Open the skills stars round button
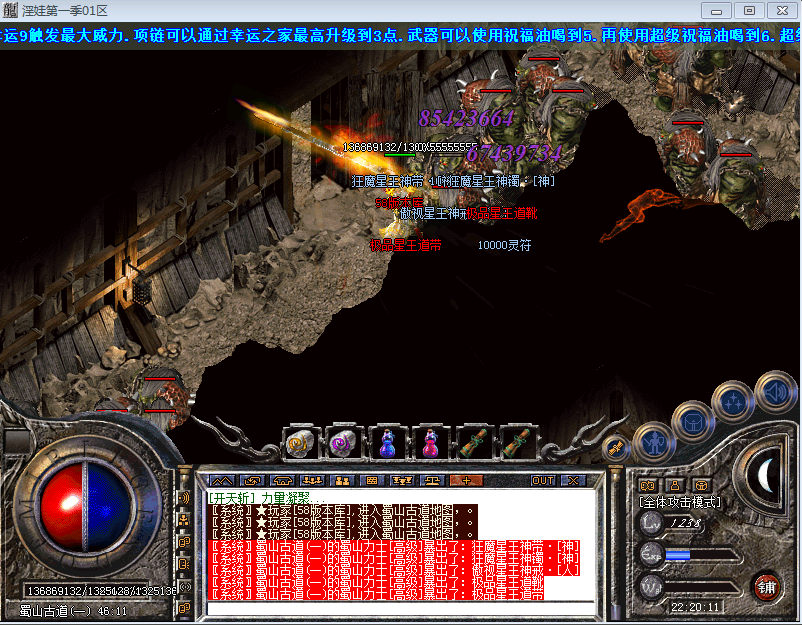The image size is (802, 625). (x=734, y=401)
